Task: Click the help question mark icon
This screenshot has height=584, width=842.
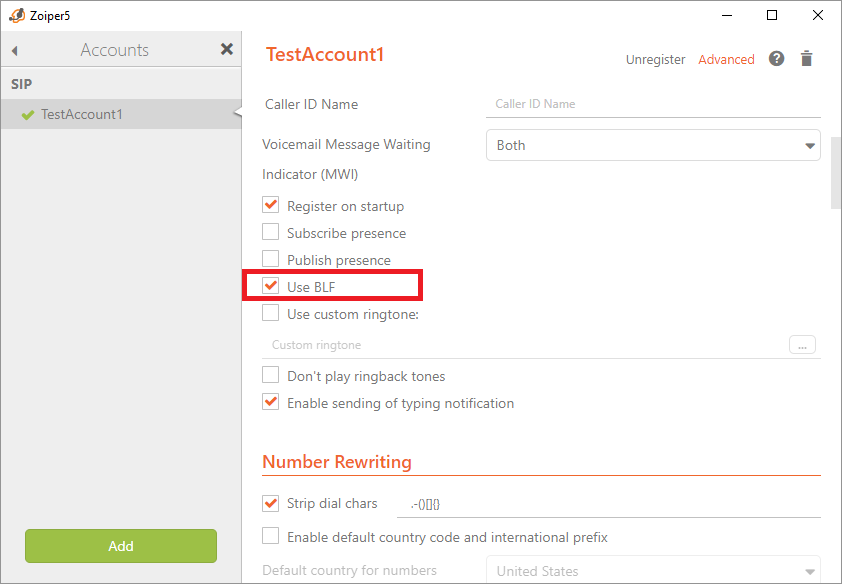Action: coord(776,59)
